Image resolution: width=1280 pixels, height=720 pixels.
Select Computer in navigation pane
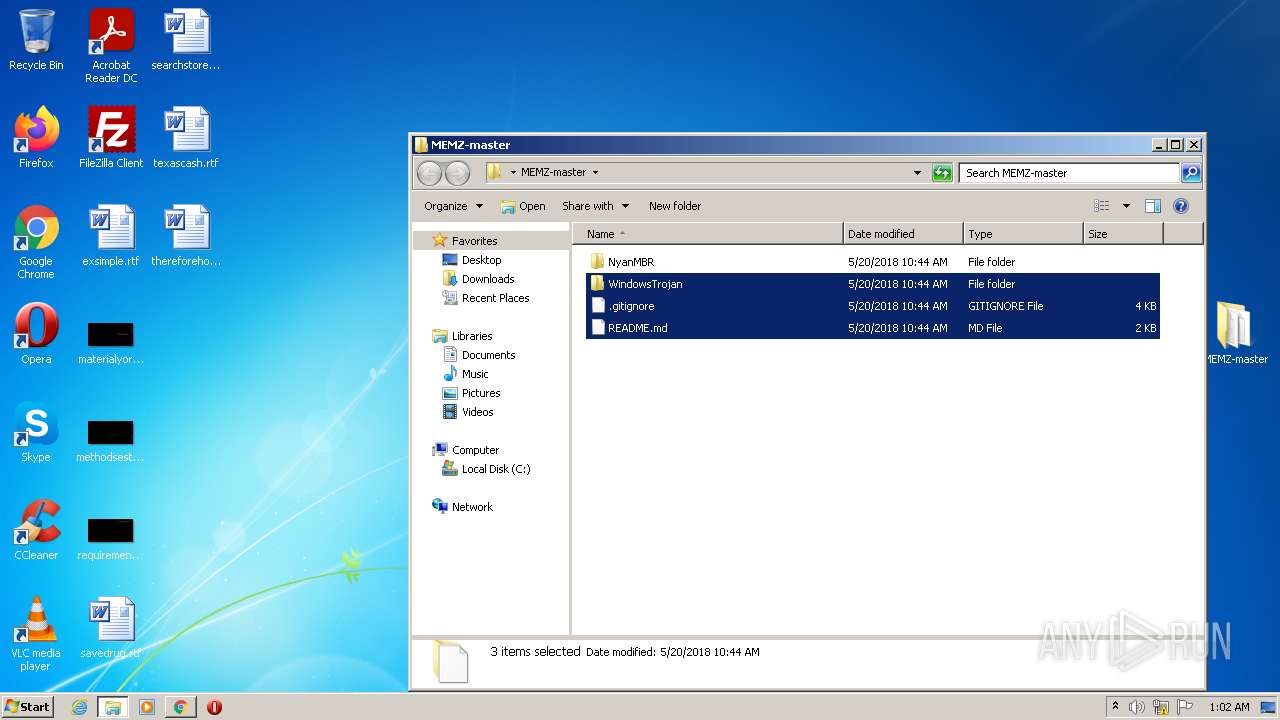pos(475,450)
